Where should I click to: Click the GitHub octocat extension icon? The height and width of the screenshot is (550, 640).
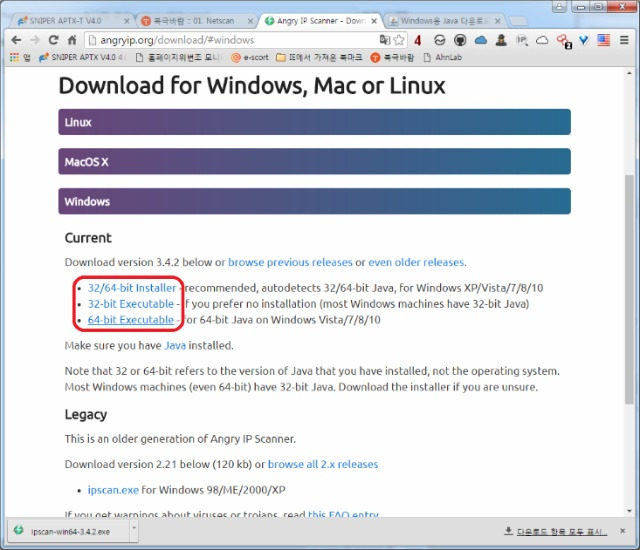click(x=460, y=40)
